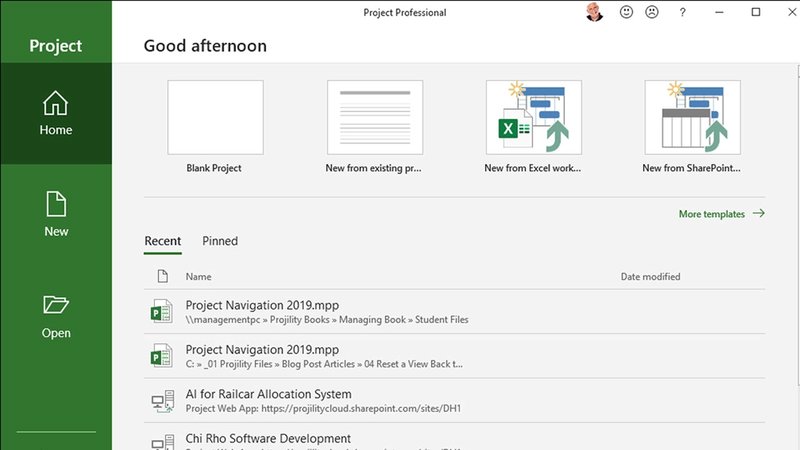Viewport: 800px width, 450px height.
Task: Click the frowning face feedback icon
Action: (x=652, y=13)
